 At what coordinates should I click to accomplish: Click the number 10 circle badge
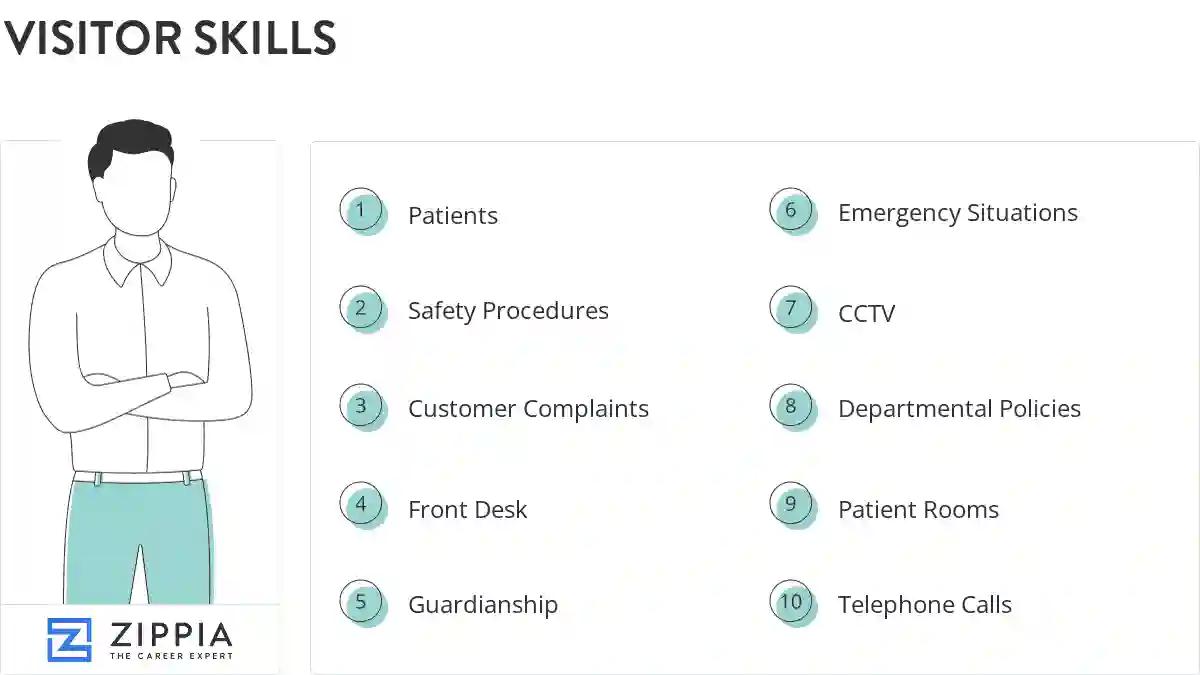tap(791, 602)
